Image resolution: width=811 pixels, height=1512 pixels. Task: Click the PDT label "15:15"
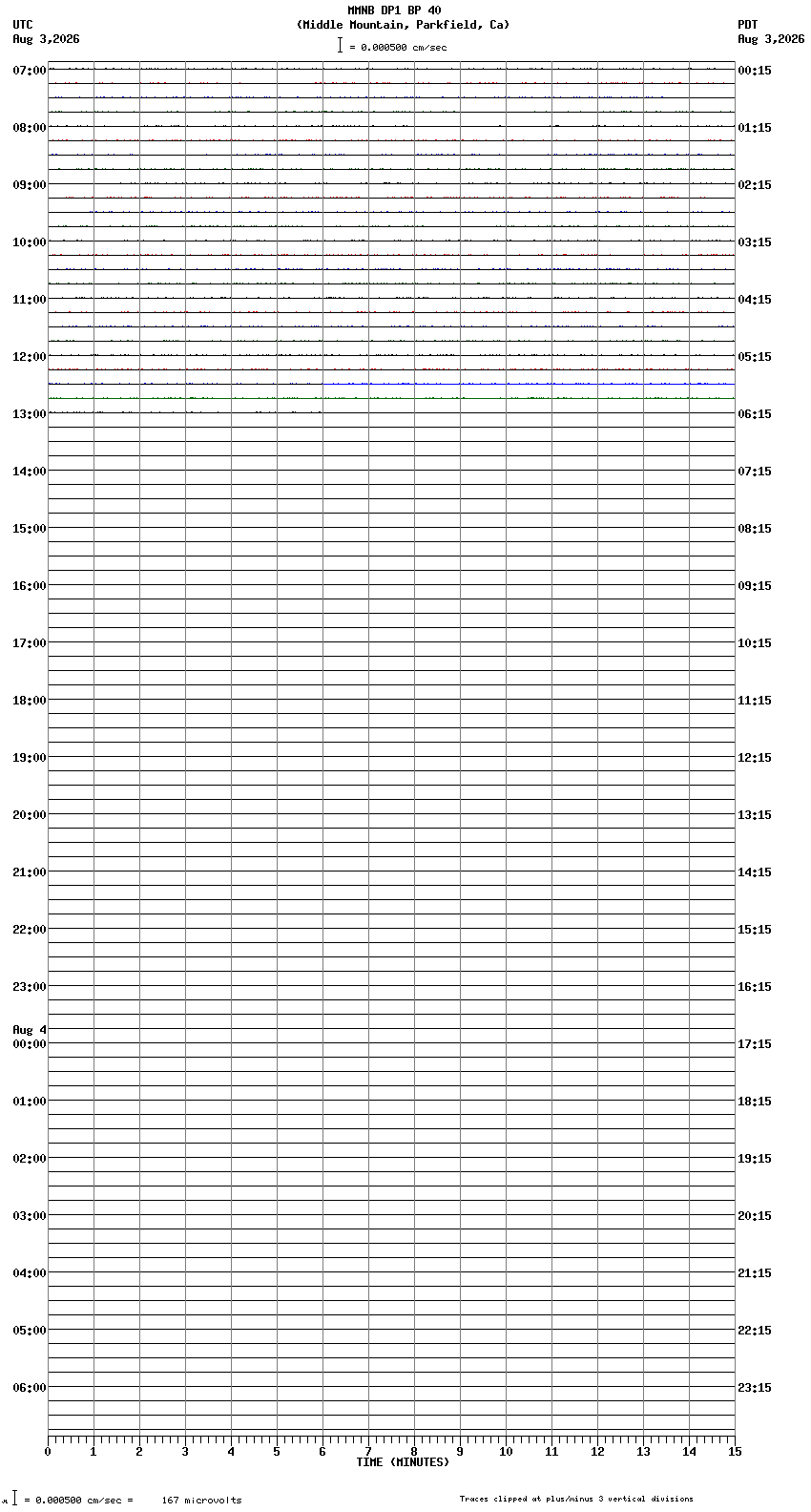coord(755,930)
